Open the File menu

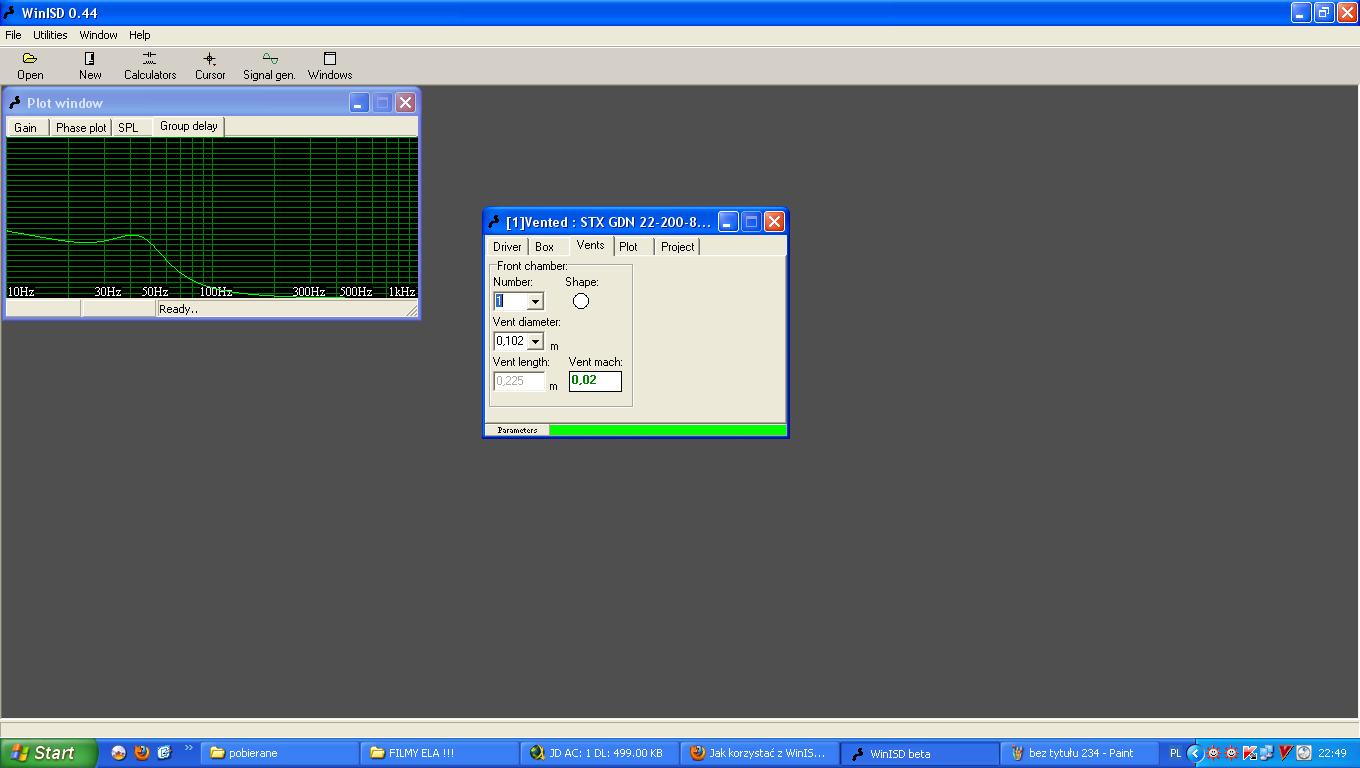(x=13, y=35)
